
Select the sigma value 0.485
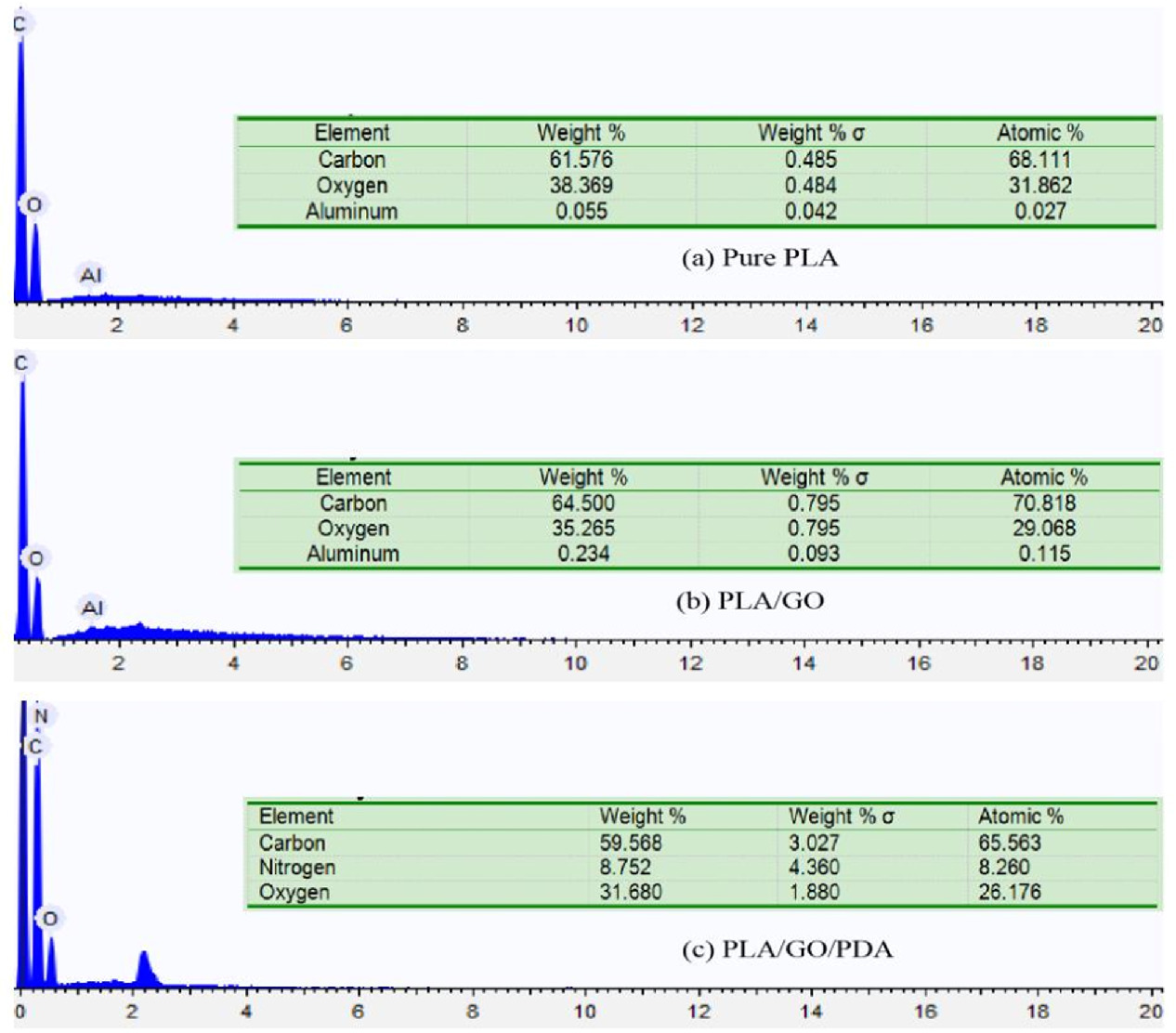tap(810, 160)
